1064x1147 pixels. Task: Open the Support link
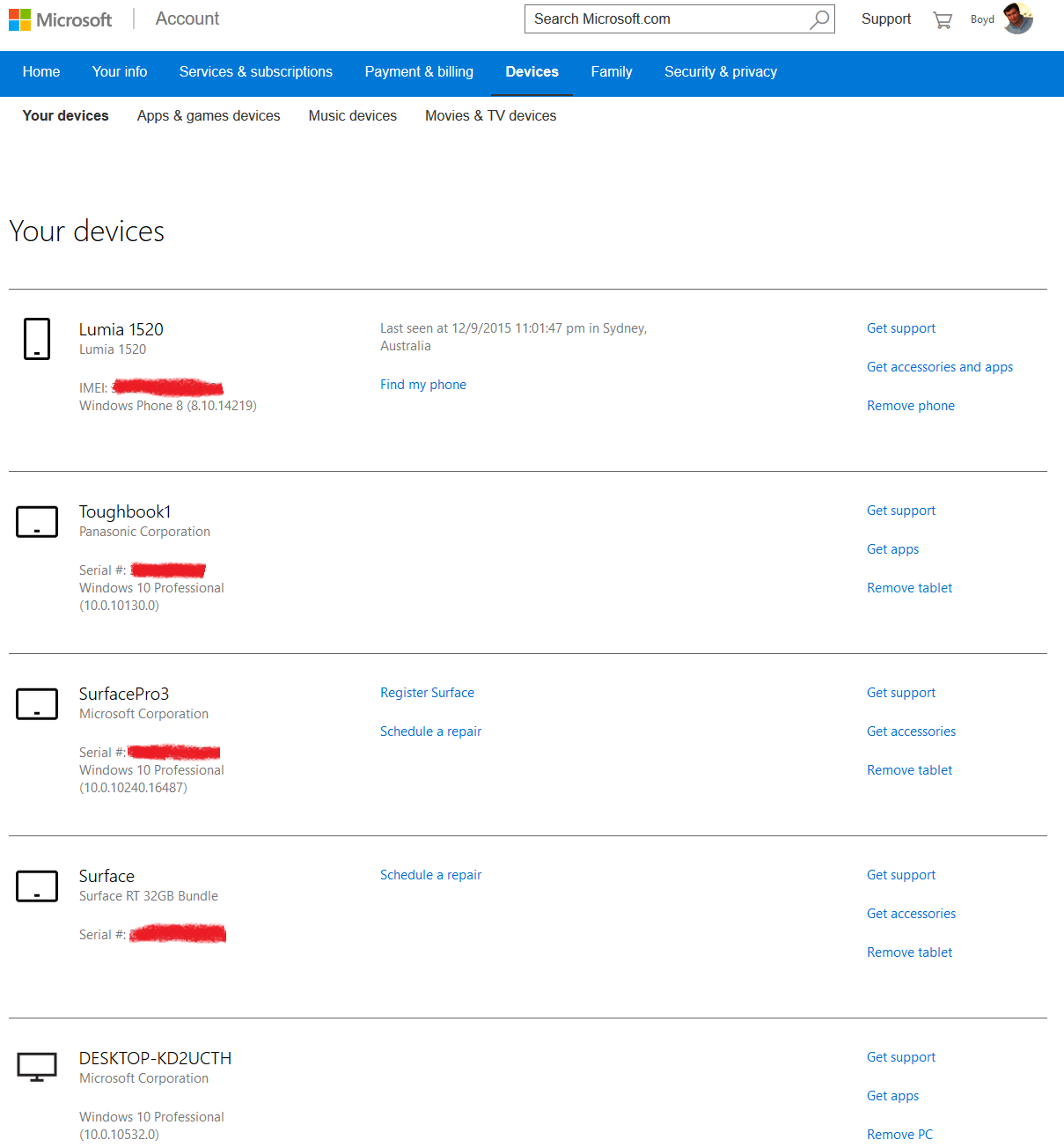886,19
